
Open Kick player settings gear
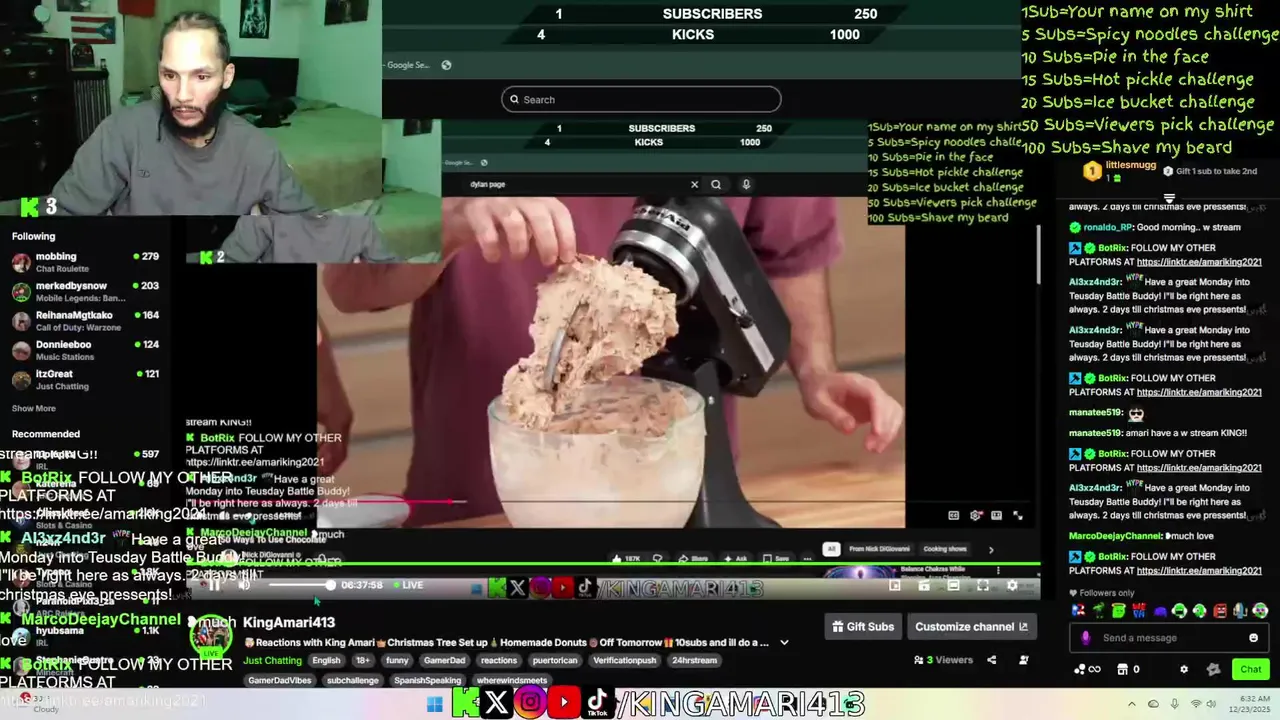[1012, 586]
